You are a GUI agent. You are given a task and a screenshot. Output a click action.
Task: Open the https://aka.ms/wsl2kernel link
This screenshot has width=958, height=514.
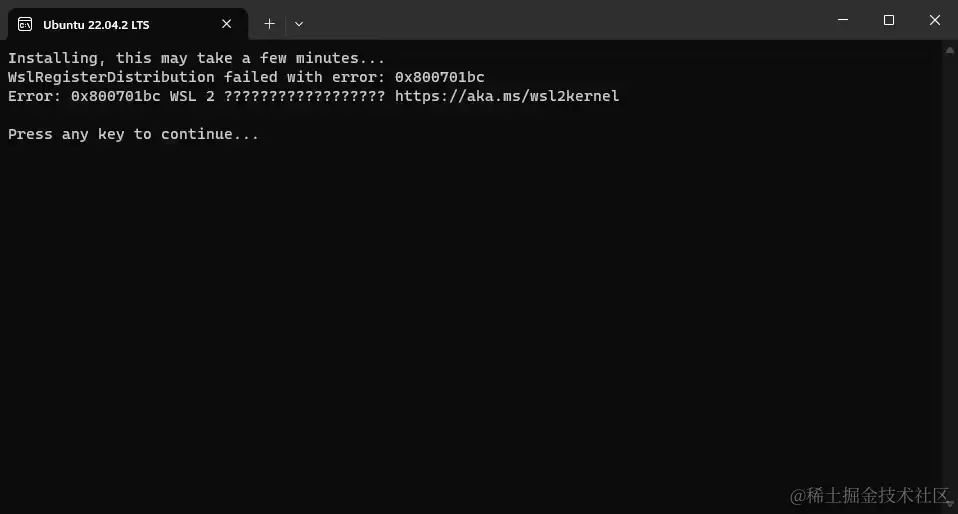click(x=507, y=96)
